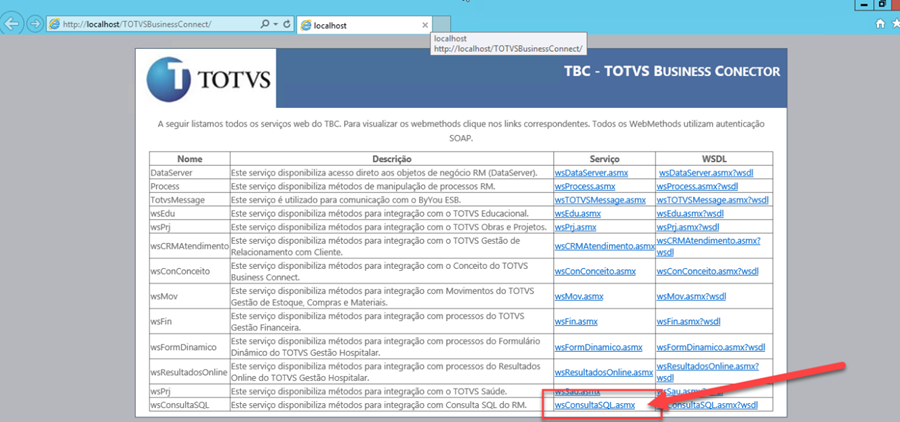Open wsPrj.asmx service link
Screen dimensions: 900x422
(575, 227)
